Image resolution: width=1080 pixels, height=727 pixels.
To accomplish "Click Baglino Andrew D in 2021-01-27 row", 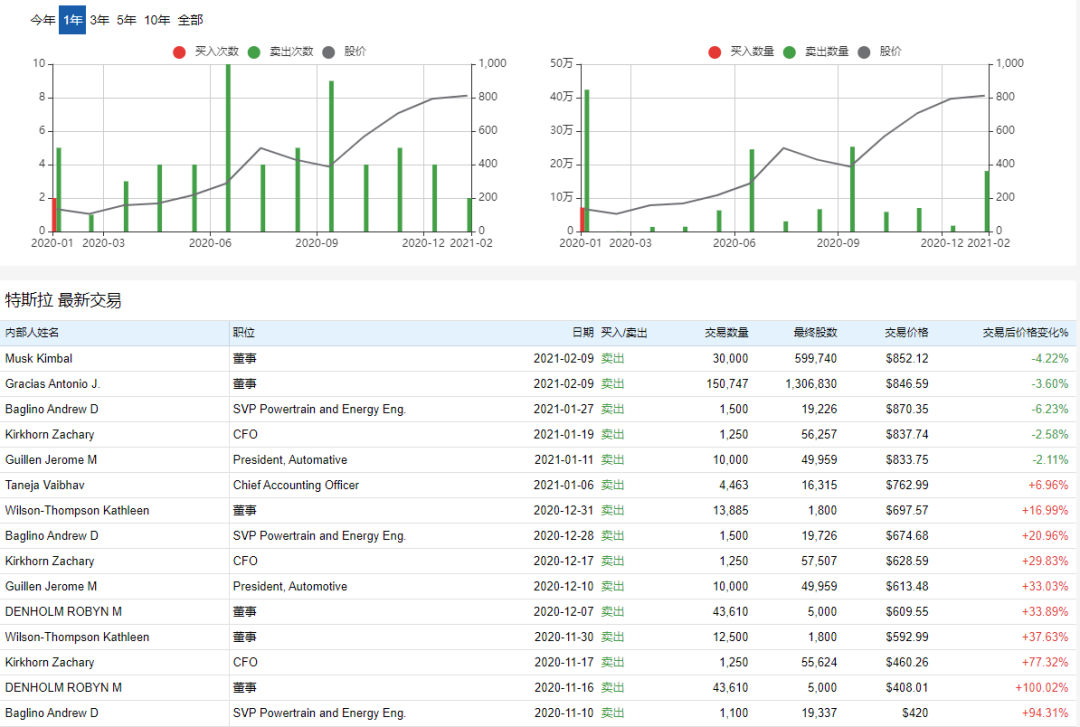I will coord(52,409).
